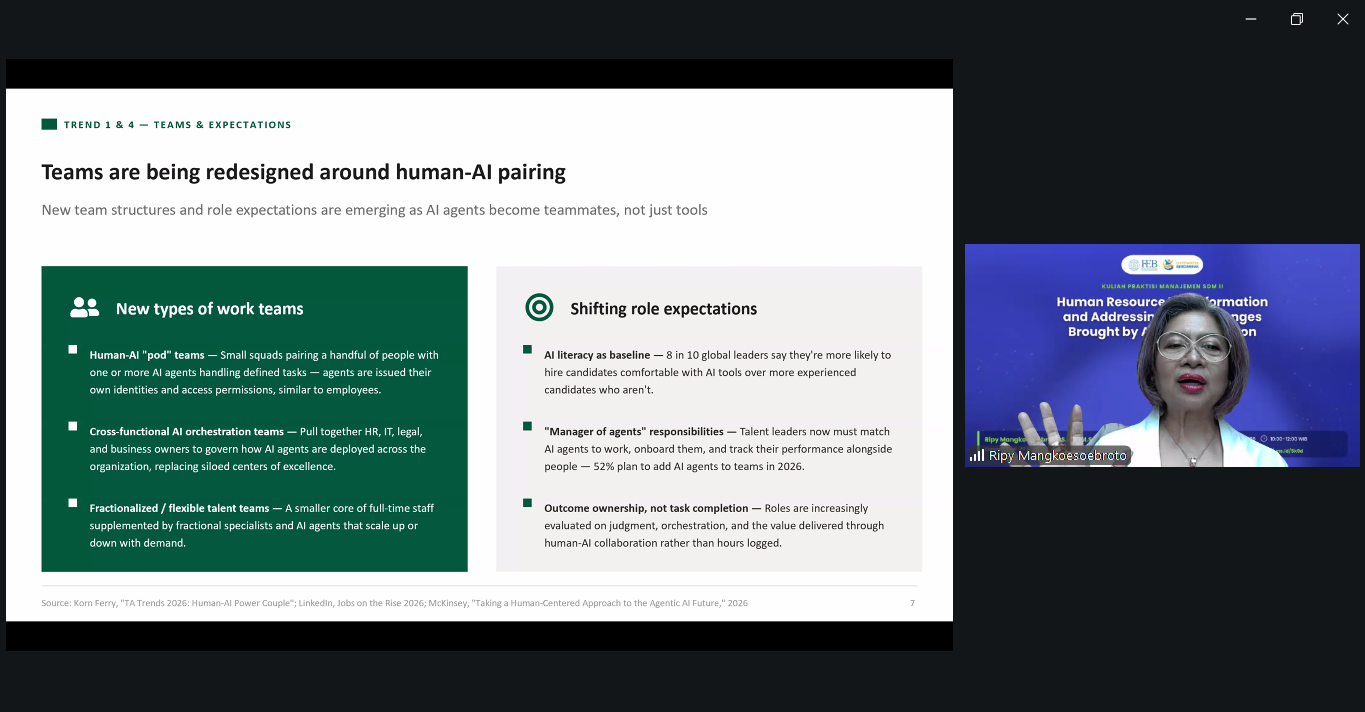The image size is (1365, 712).
Task: Click the bullet square beside Cross-functional AI orchestration teams
Action: (x=73, y=426)
